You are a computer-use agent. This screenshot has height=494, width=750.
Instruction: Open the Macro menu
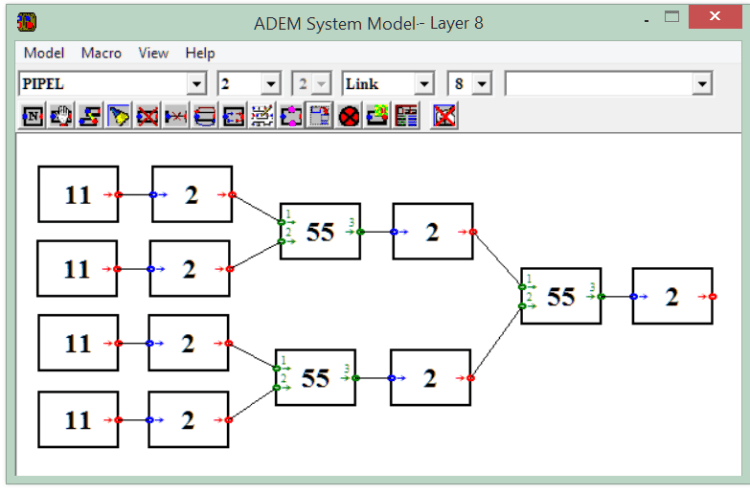[101, 53]
